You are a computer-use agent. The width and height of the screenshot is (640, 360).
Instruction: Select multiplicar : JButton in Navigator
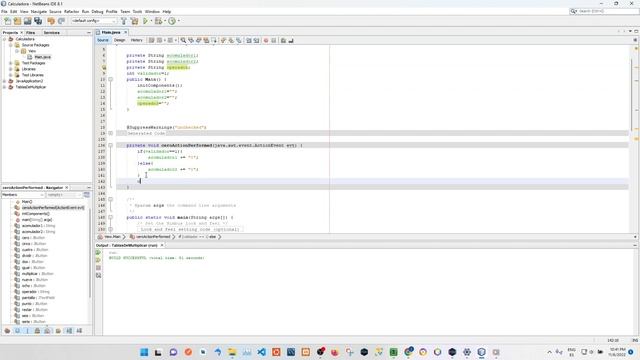tap(38, 273)
